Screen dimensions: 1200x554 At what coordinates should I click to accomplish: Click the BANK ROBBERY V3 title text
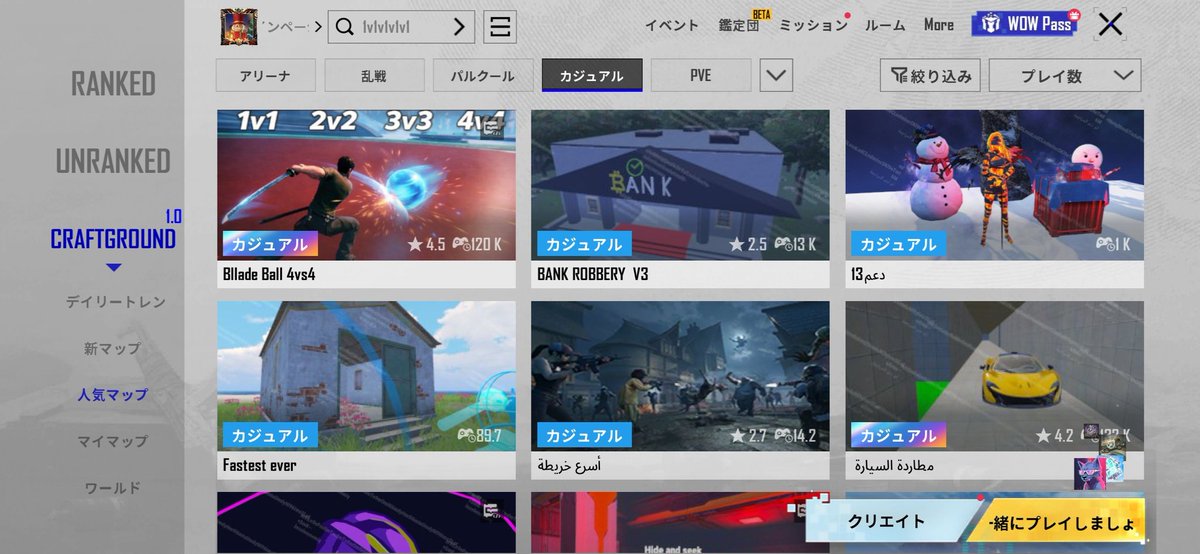click(592, 273)
